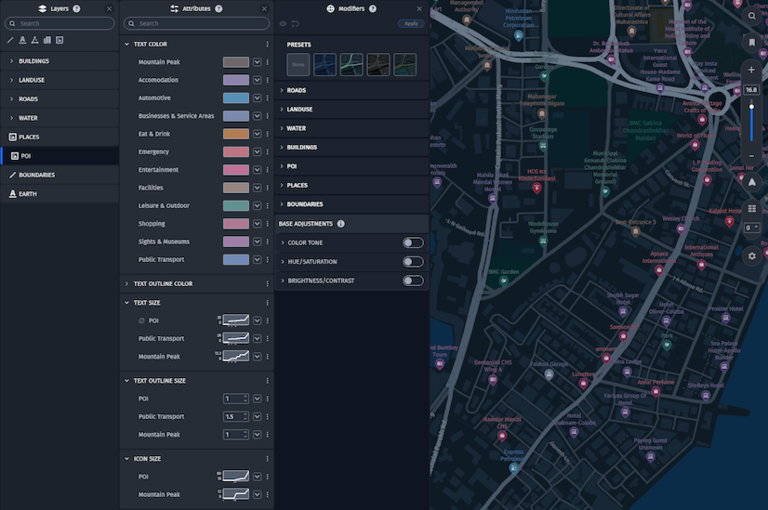Open dropdown next to Eat & Drink color

(x=257, y=134)
